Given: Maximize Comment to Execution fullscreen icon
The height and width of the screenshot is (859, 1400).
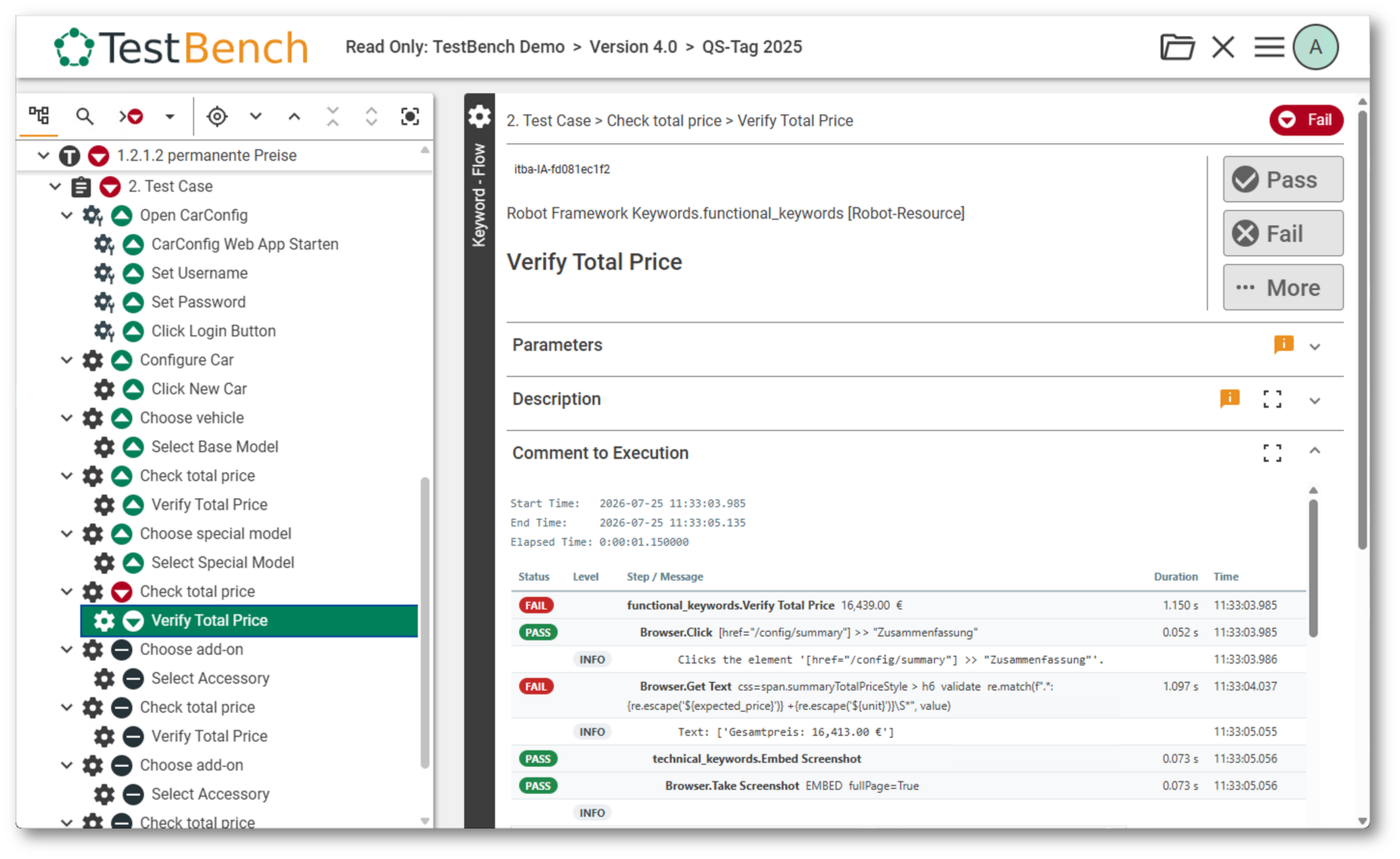Looking at the screenshot, I should point(1272,453).
